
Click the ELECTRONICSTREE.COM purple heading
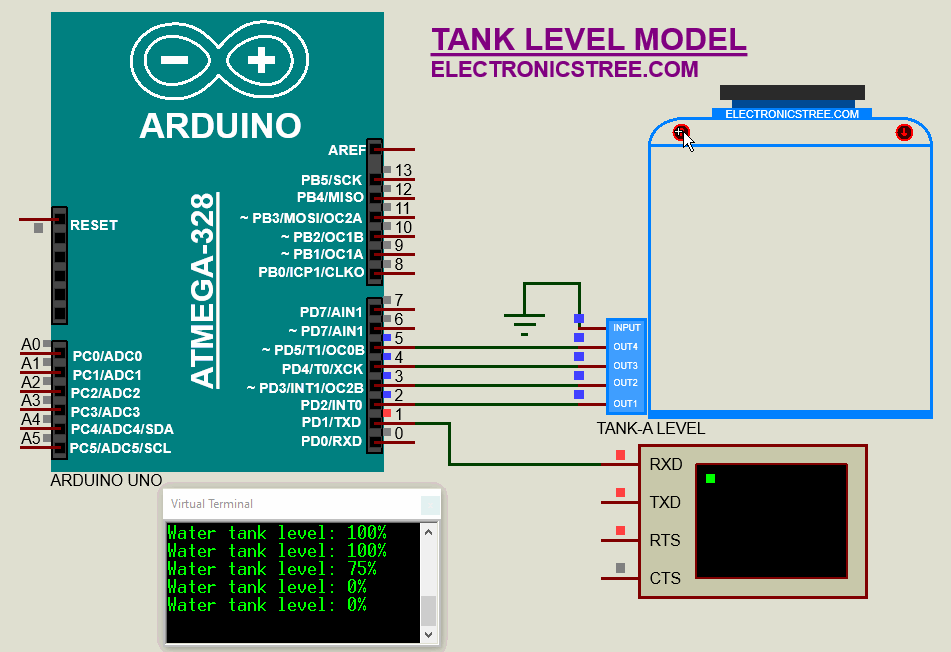pos(565,69)
